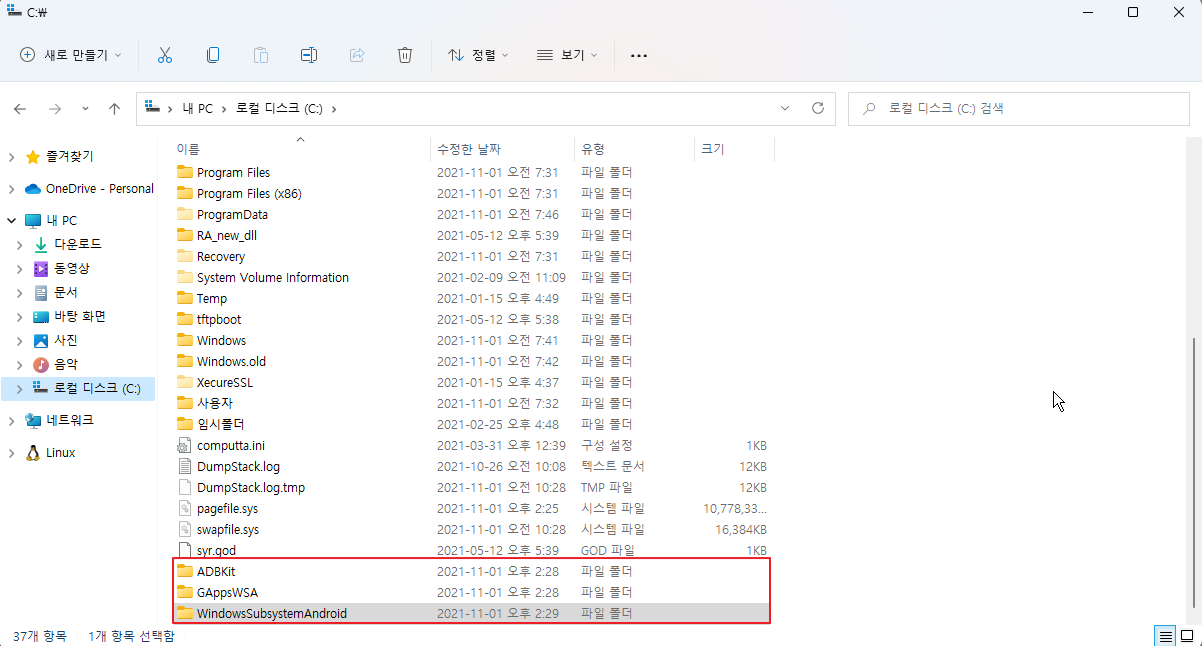Viewport: 1202px width, 646px height.
Task: Click the Share icon in the toolbar
Action: (356, 55)
